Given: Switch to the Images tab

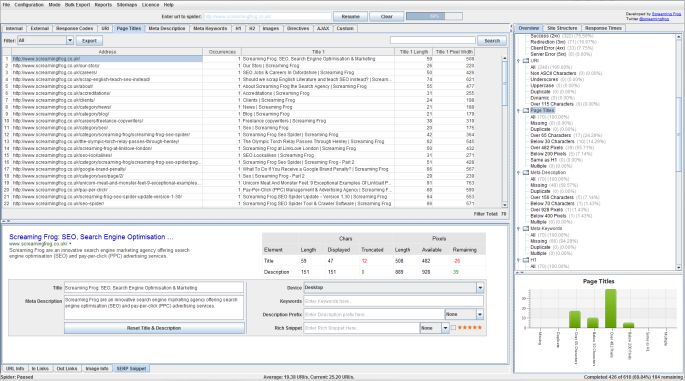Looking at the screenshot, I should pos(270,28).
